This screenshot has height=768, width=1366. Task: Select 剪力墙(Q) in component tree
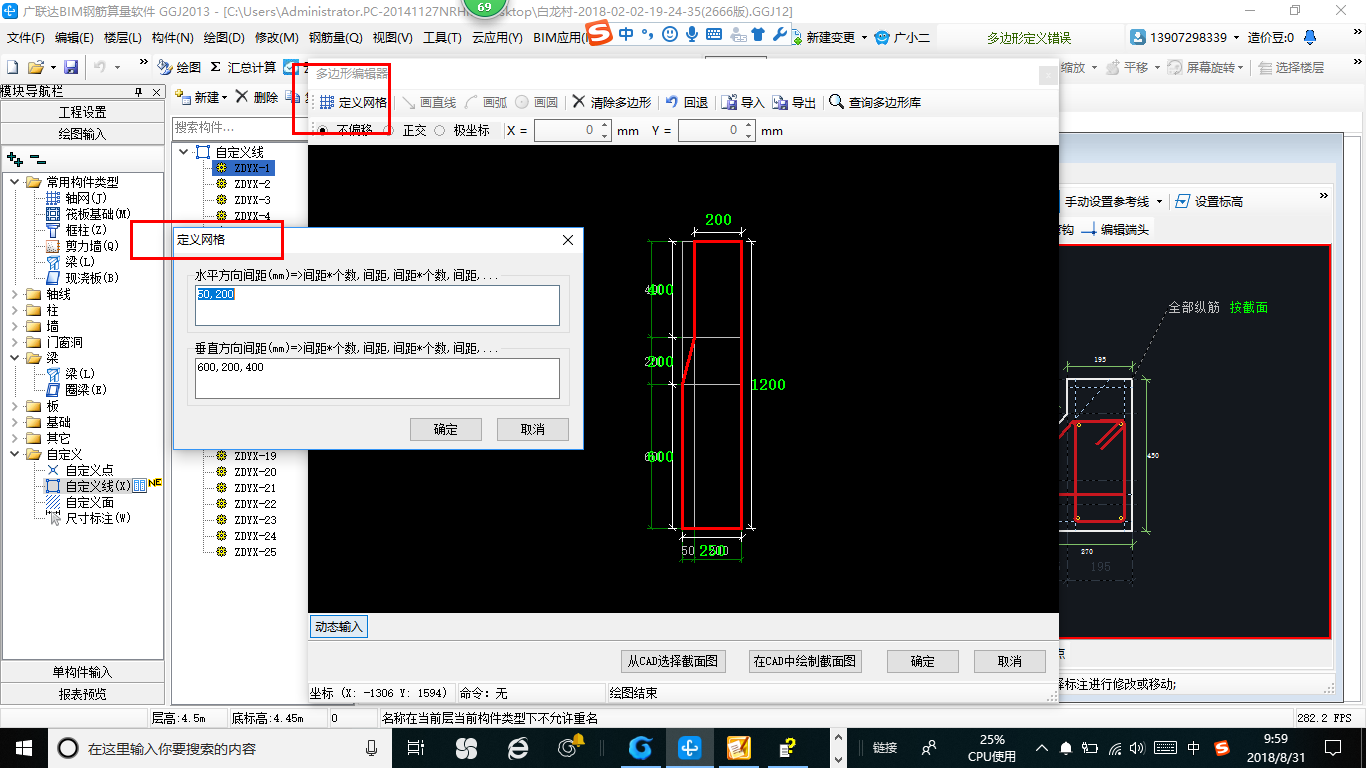(x=92, y=246)
